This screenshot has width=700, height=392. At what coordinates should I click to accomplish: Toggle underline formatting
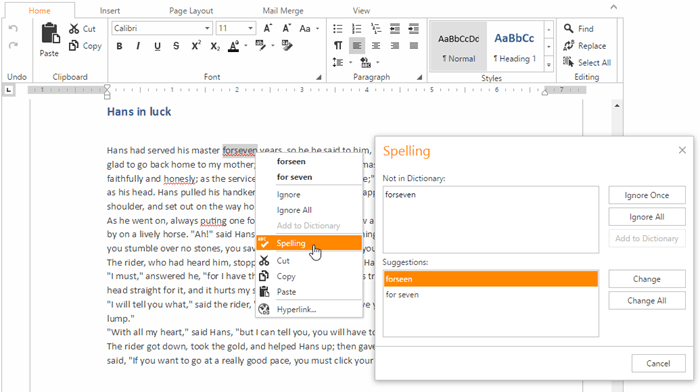(157, 46)
